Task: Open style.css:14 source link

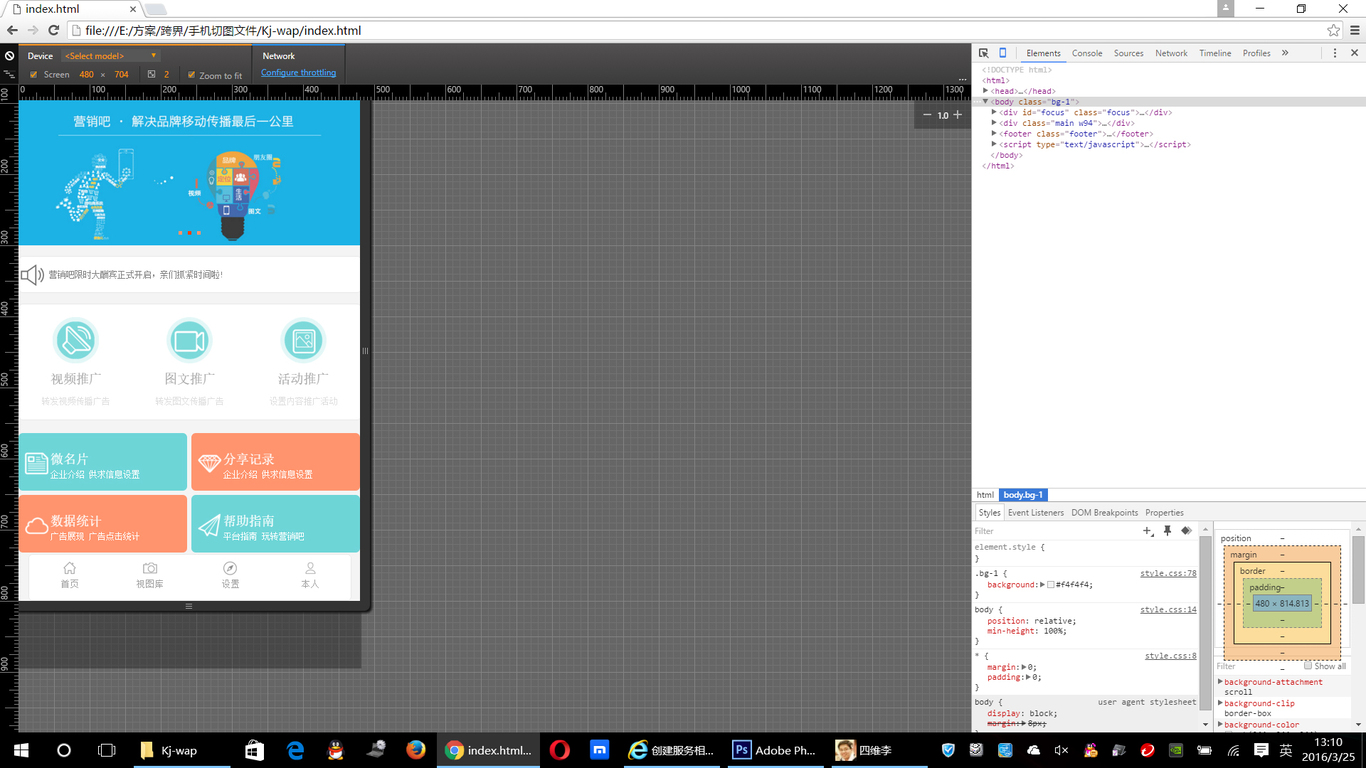Action: click(1168, 609)
